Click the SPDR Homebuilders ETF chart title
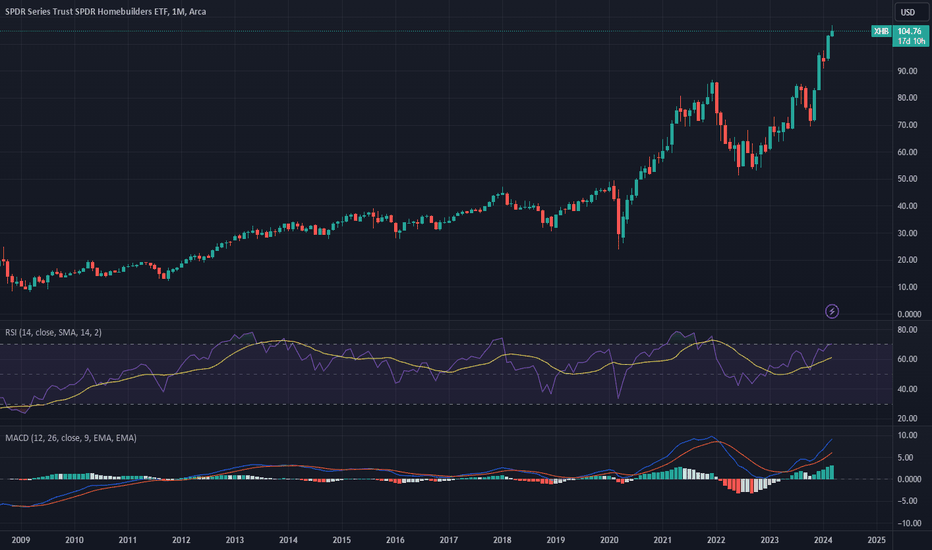The height and width of the screenshot is (550, 932). pos(106,11)
